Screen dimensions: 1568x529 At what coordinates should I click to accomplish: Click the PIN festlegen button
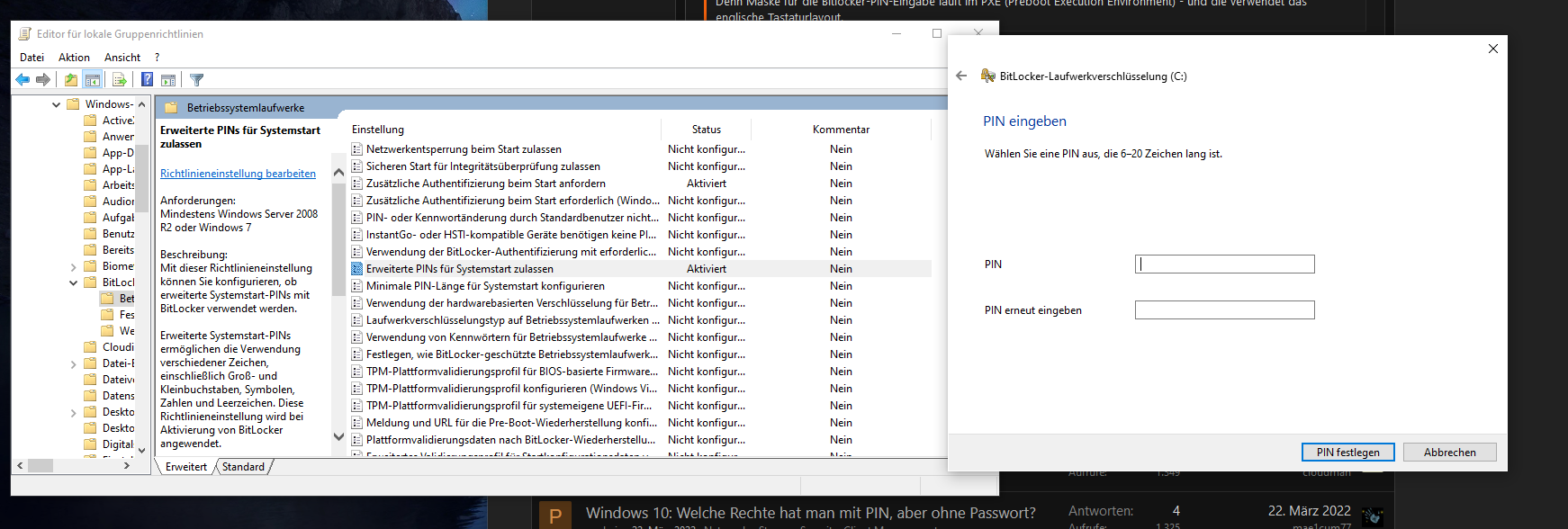pyautogui.click(x=1347, y=453)
